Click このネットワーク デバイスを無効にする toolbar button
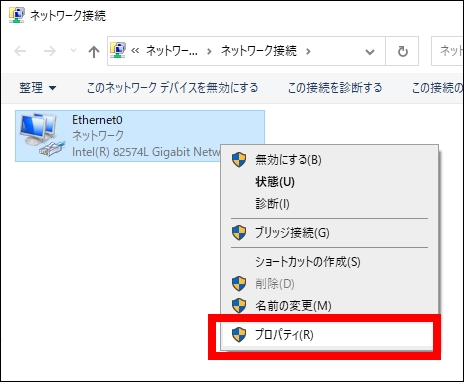This screenshot has height=382, width=464. pyautogui.click(x=172, y=88)
